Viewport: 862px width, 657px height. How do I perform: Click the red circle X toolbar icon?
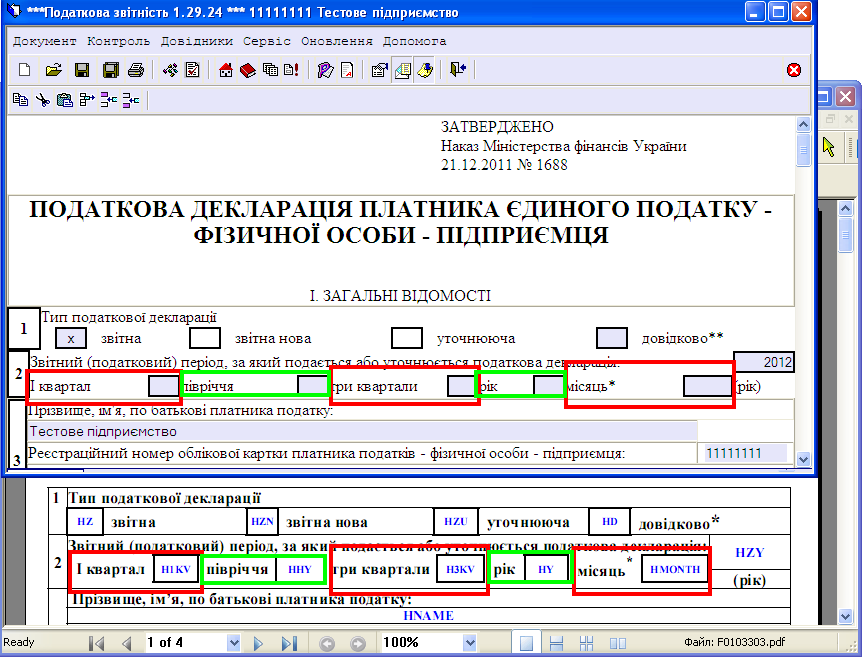tap(793, 70)
